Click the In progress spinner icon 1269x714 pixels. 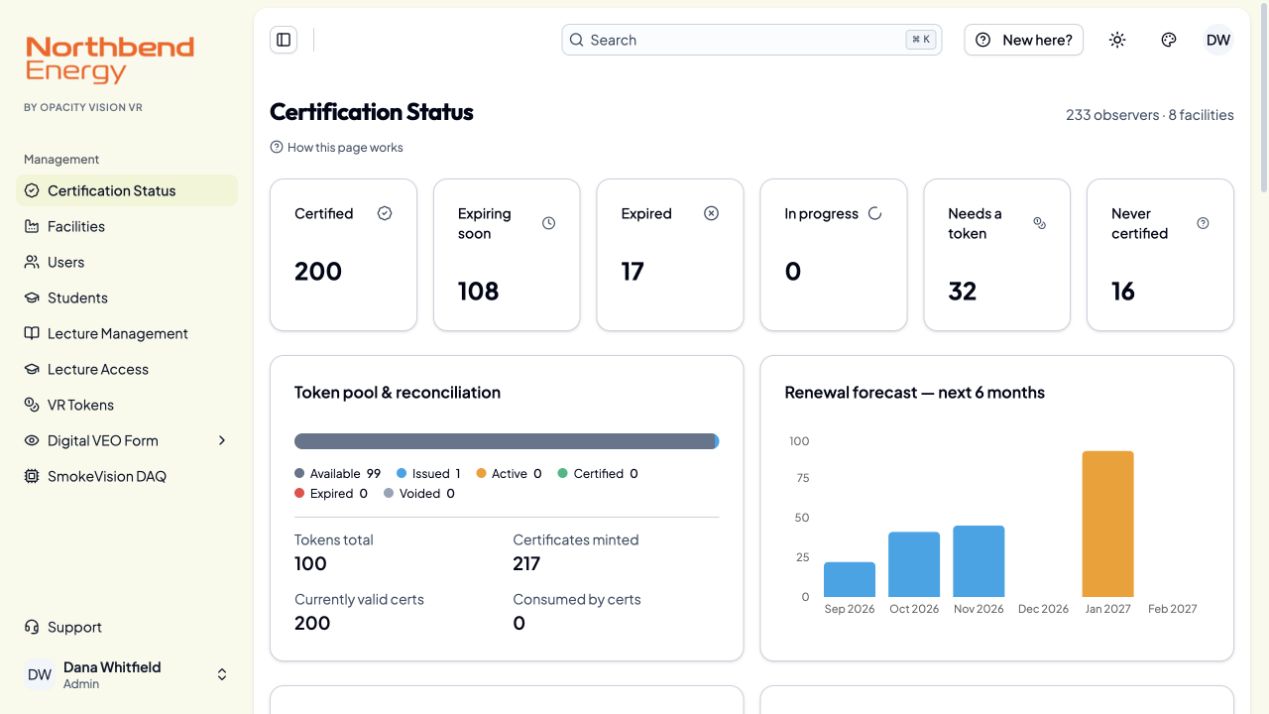pos(875,213)
